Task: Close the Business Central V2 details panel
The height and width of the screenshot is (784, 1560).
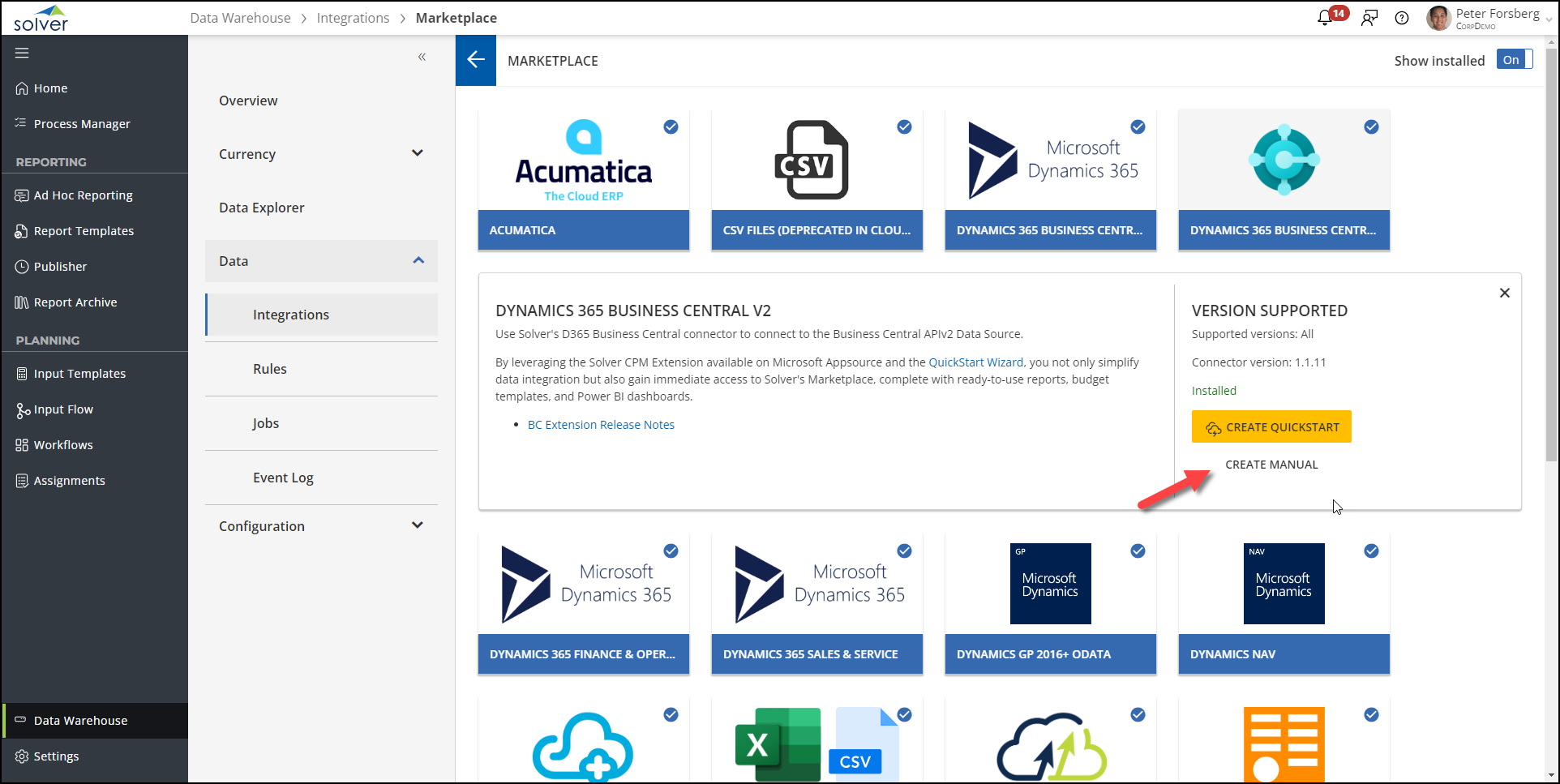Action: click(x=1504, y=293)
